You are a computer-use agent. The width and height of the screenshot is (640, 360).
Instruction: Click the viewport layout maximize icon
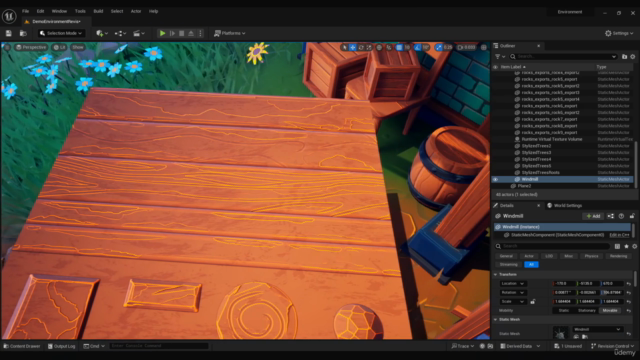pyautogui.click(x=484, y=47)
